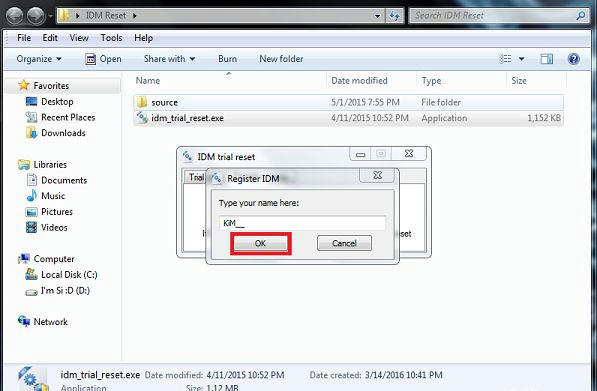This screenshot has width=597, height=391.
Task: Open the Videos library
Action: [54, 228]
